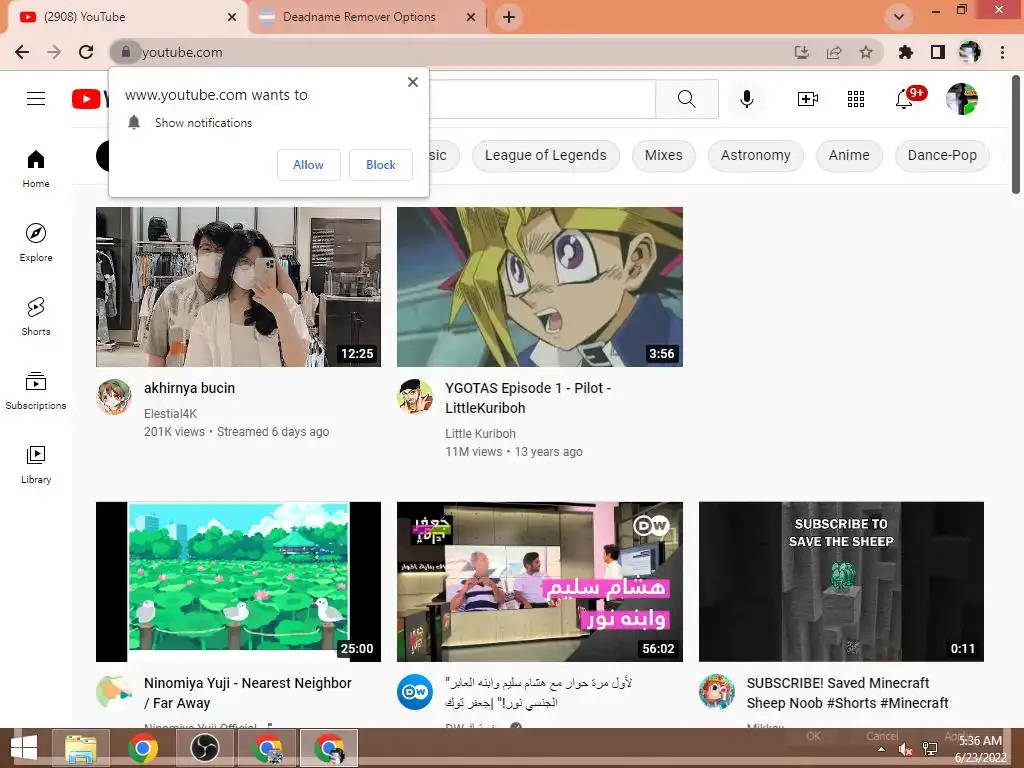Screen dimensions: 1024x768
Task: Open the DW Arabic 56:02 video thumbnail
Action: pos(540,581)
